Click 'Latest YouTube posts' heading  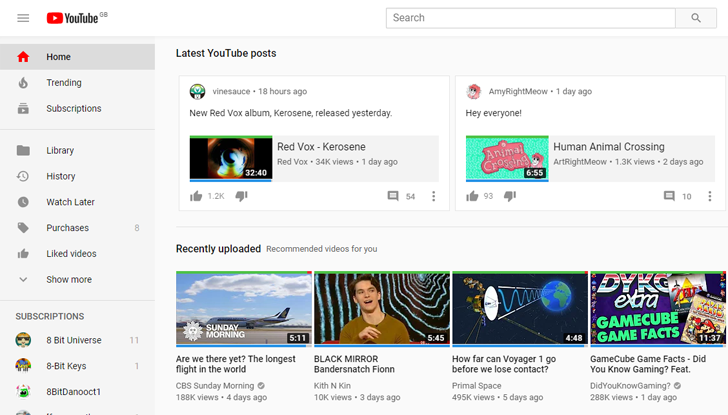[x=226, y=53]
